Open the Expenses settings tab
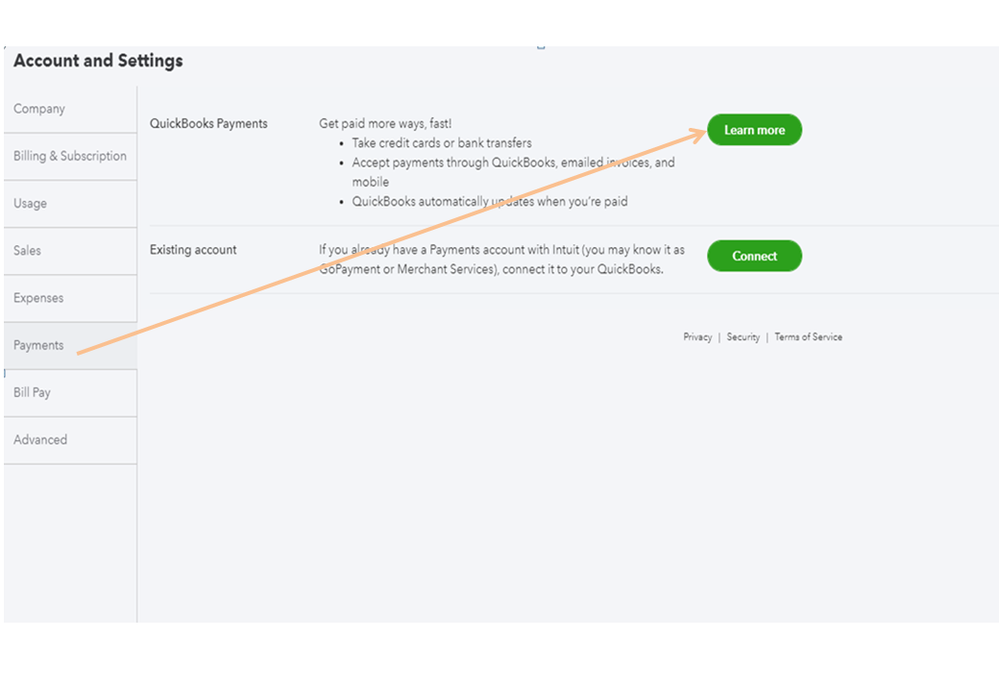Image resolution: width=999 pixels, height=692 pixels. (x=39, y=298)
